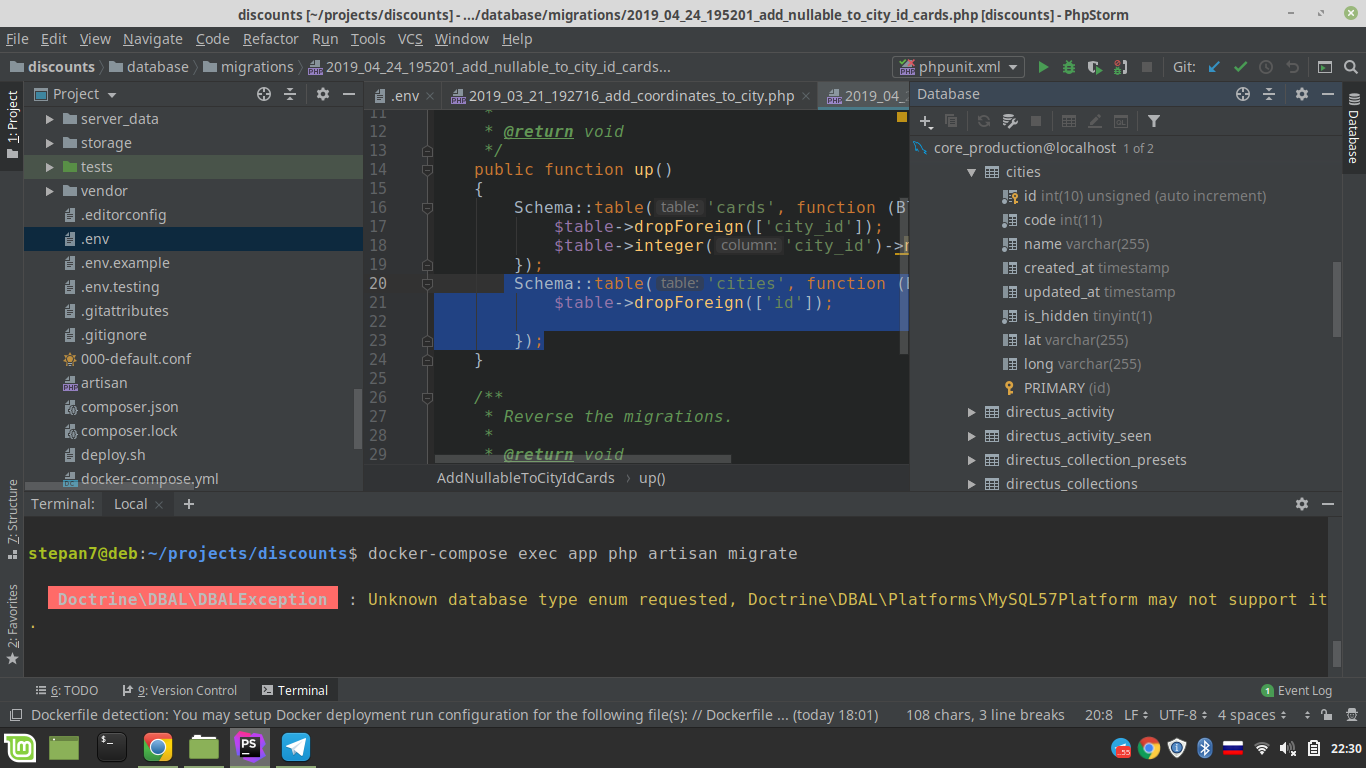Run the phpunit.xml configuration
This screenshot has height=768, width=1366.
coord(1043,67)
